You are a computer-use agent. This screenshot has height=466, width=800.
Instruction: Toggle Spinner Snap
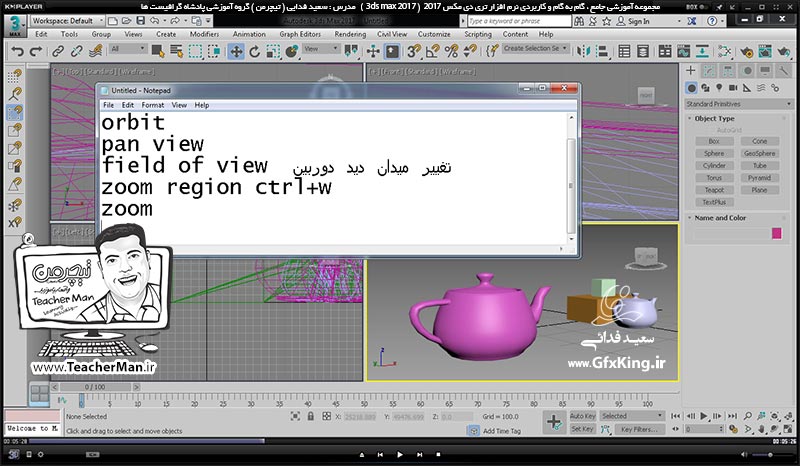pyautogui.click(x=470, y=52)
